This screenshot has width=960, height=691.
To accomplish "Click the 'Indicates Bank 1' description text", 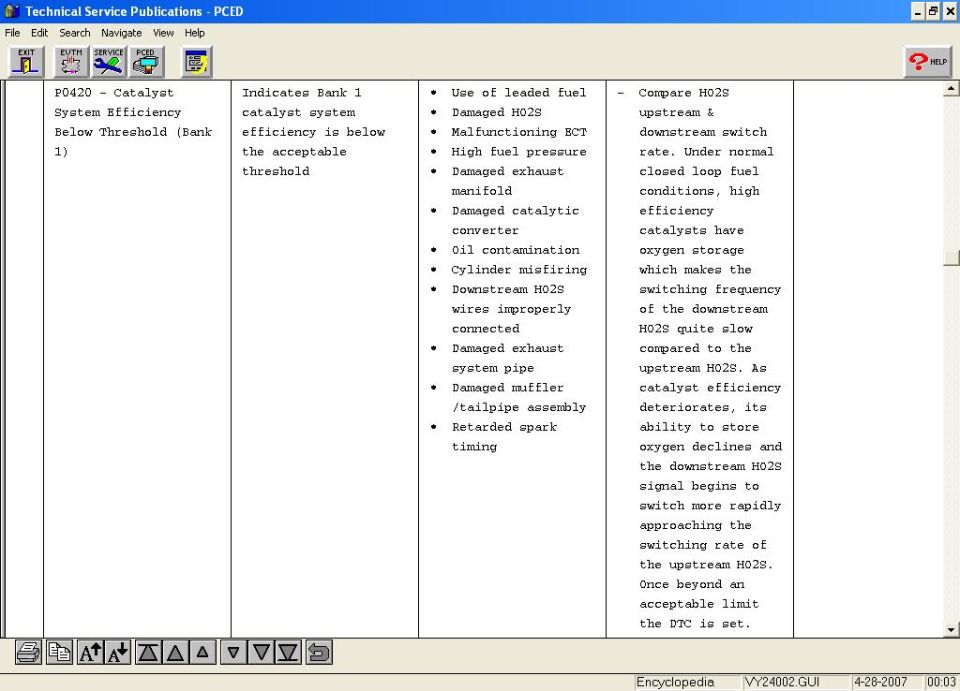I will tap(301, 93).
